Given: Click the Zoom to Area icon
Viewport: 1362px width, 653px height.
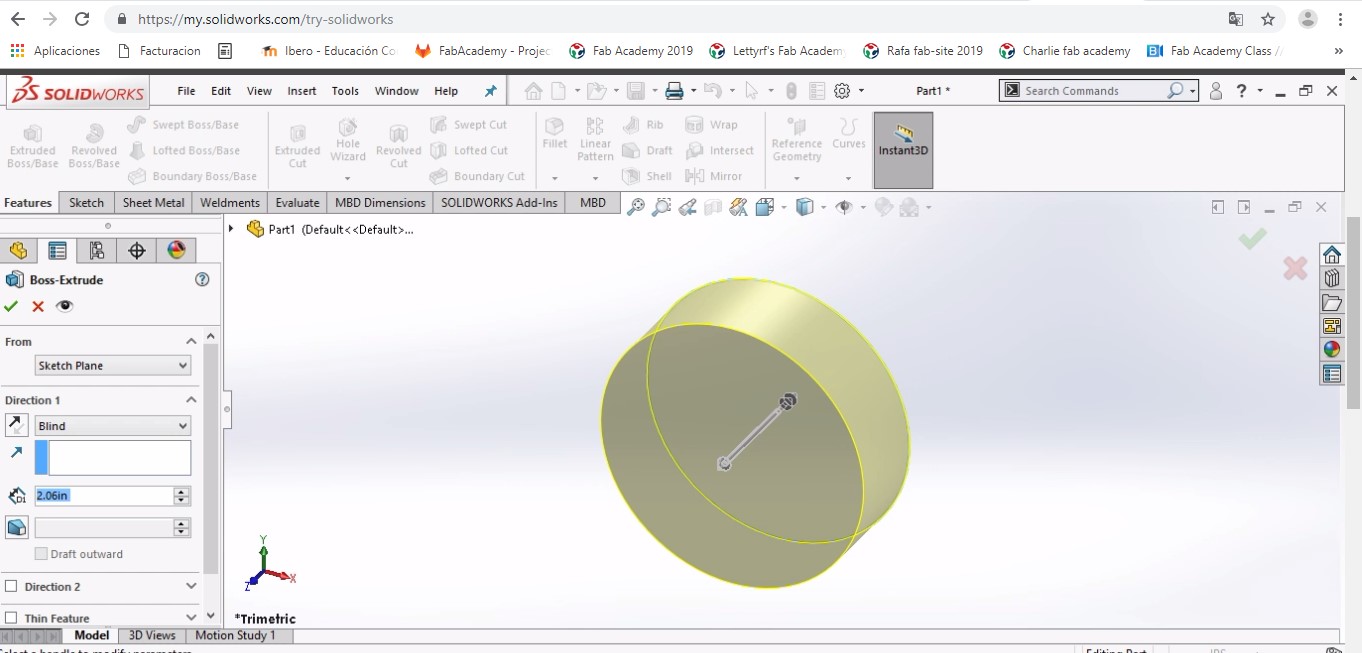Looking at the screenshot, I should (x=661, y=207).
